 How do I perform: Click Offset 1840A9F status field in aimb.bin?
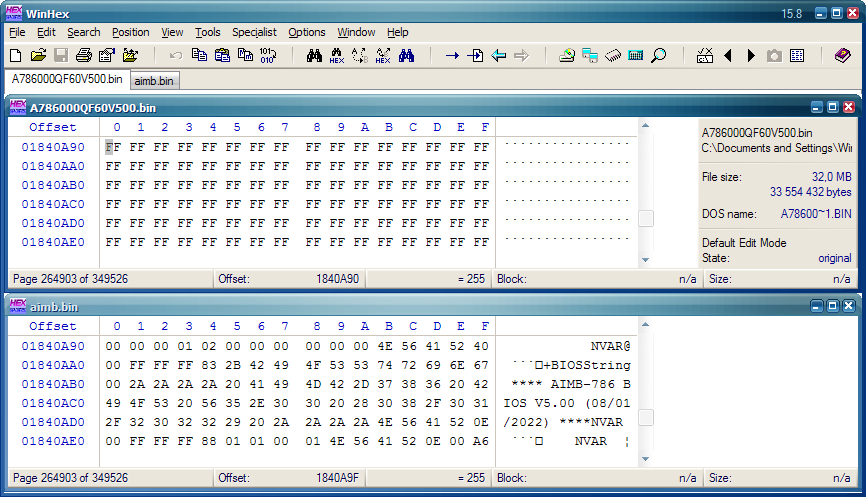pyautogui.click(x=289, y=478)
